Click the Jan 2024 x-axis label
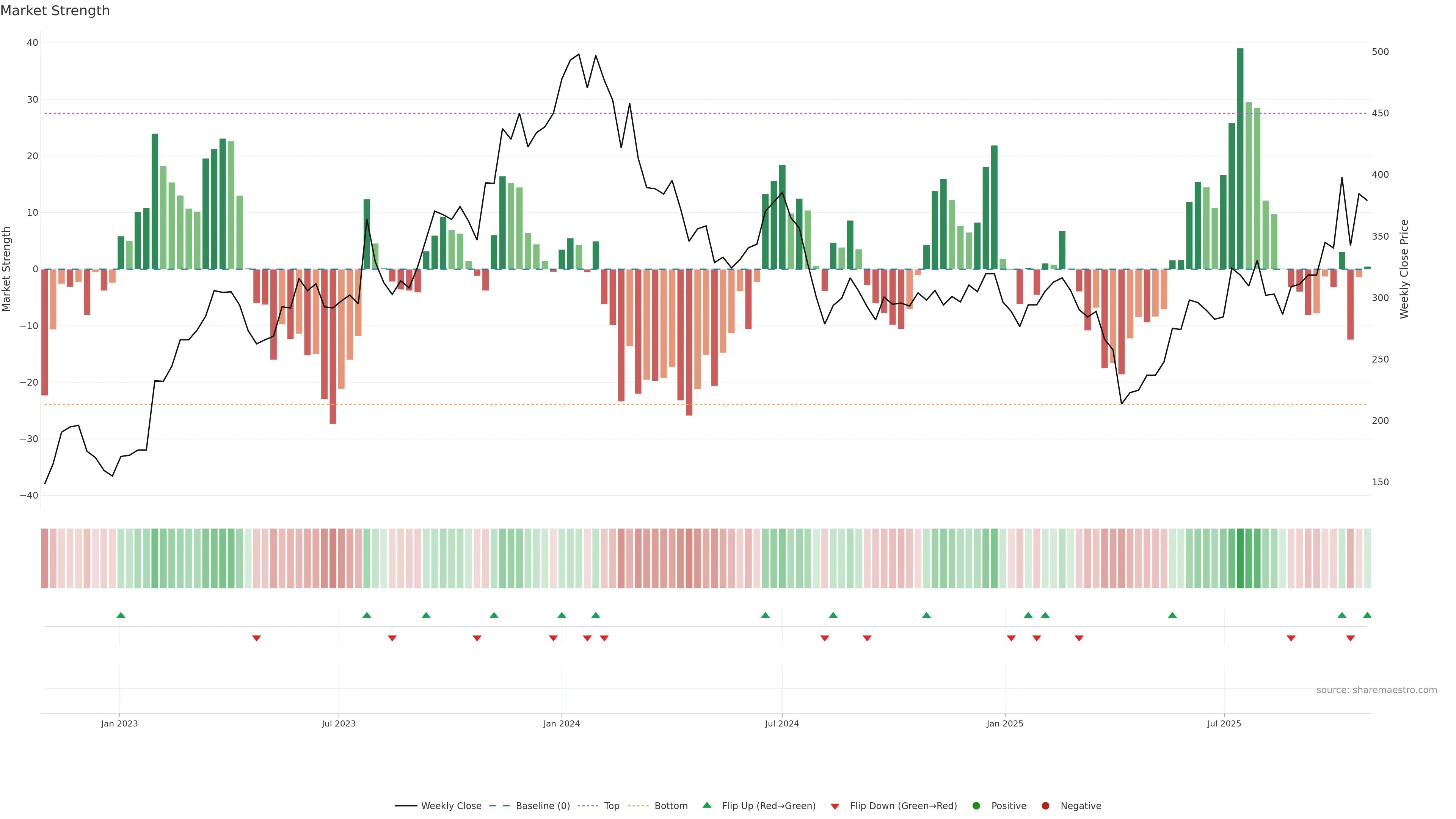Viewport: 1456px width, 819px height. point(561,723)
